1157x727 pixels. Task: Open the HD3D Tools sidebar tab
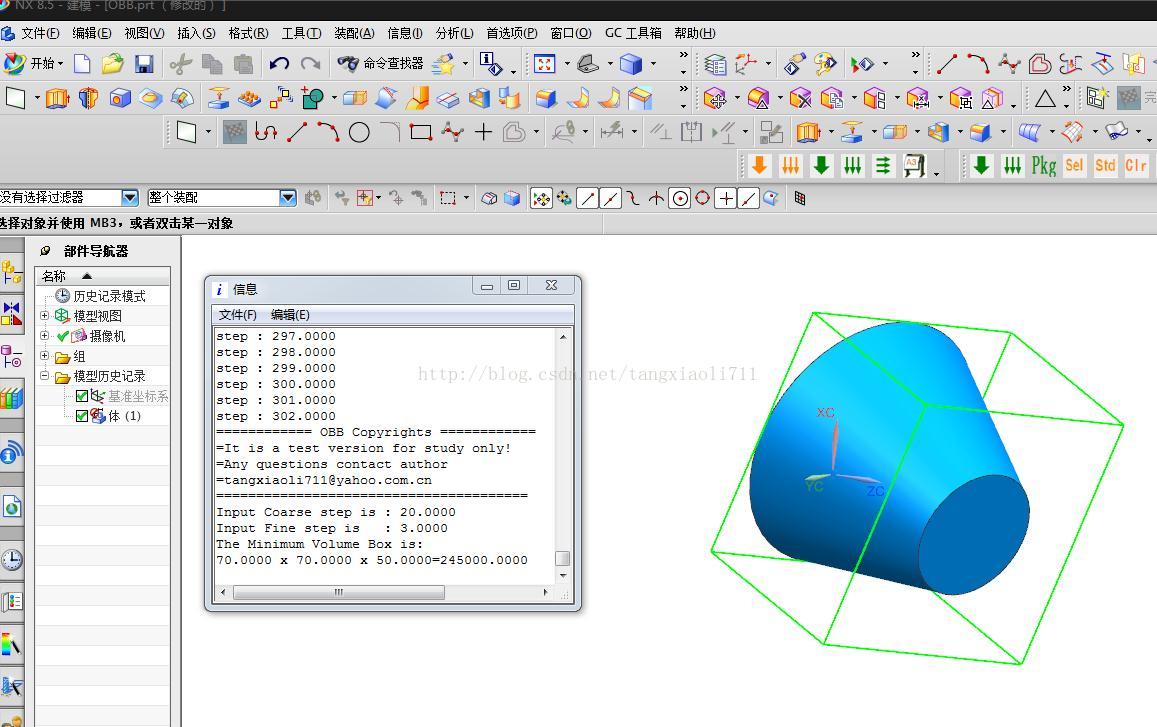coord(12,452)
